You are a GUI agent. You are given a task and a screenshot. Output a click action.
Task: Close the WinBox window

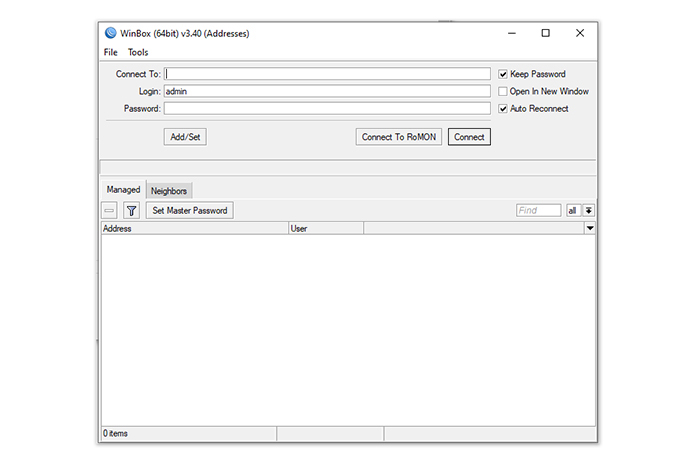(580, 33)
